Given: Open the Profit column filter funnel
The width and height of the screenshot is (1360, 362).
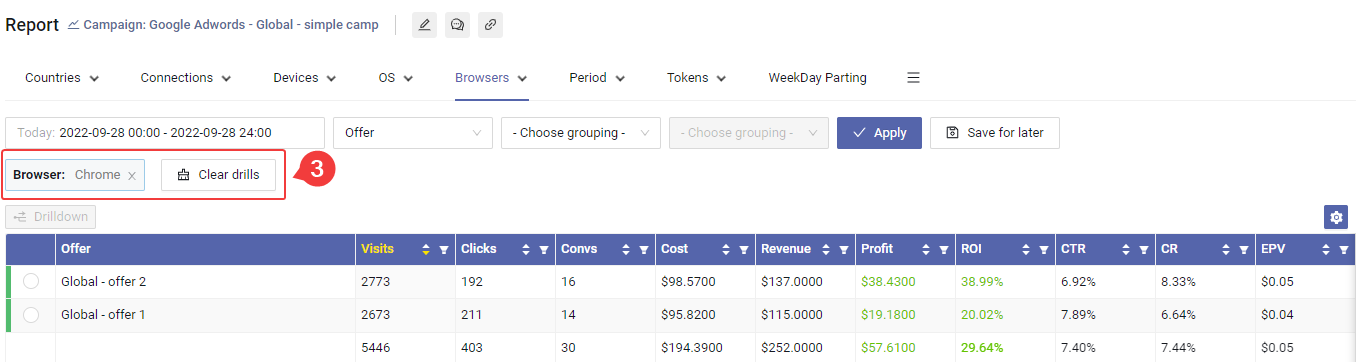Looking at the screenshot, I should (944, 249).
